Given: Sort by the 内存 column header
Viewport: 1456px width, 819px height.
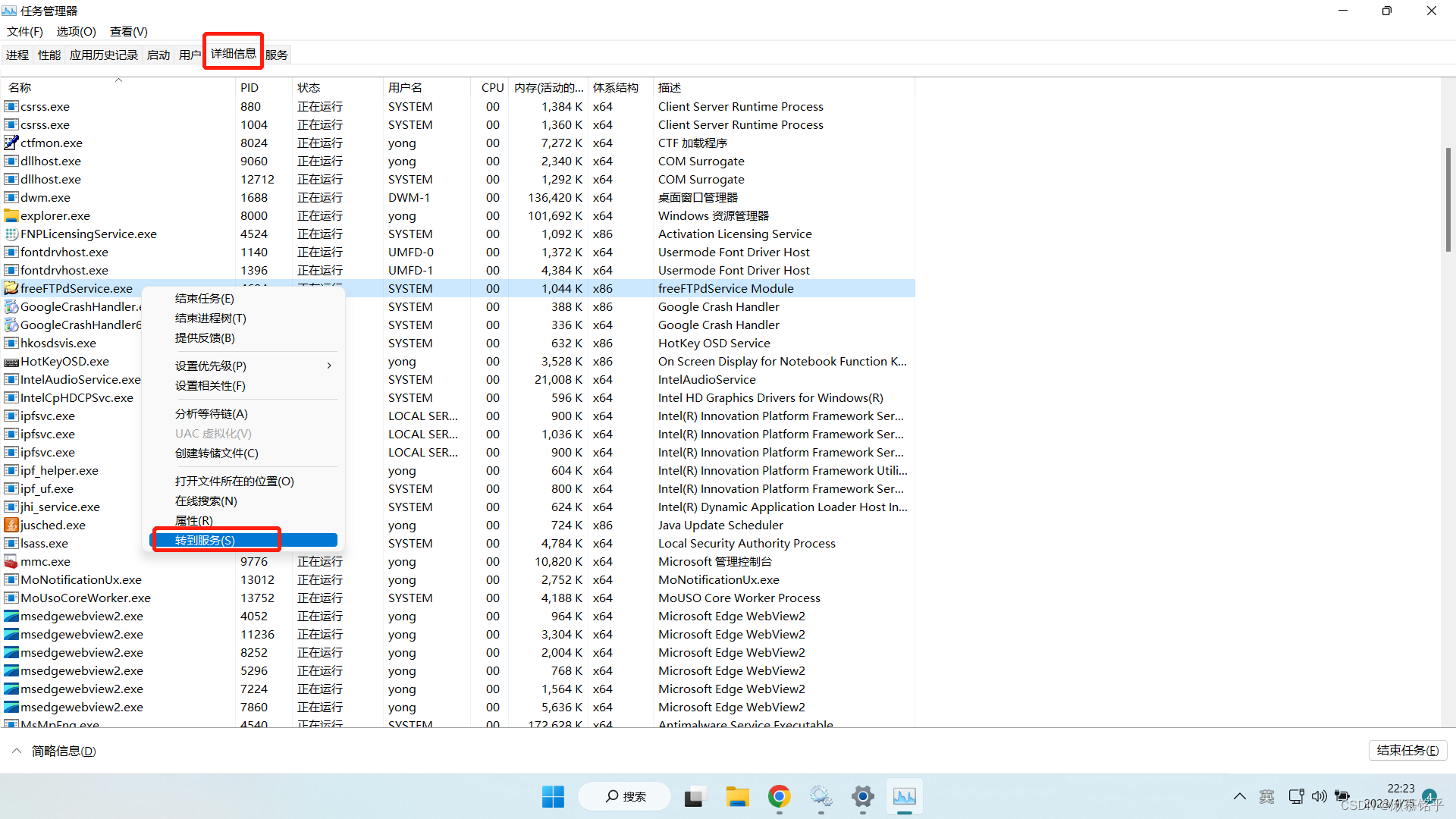Looking at the screenshot, I should (548, 87).
